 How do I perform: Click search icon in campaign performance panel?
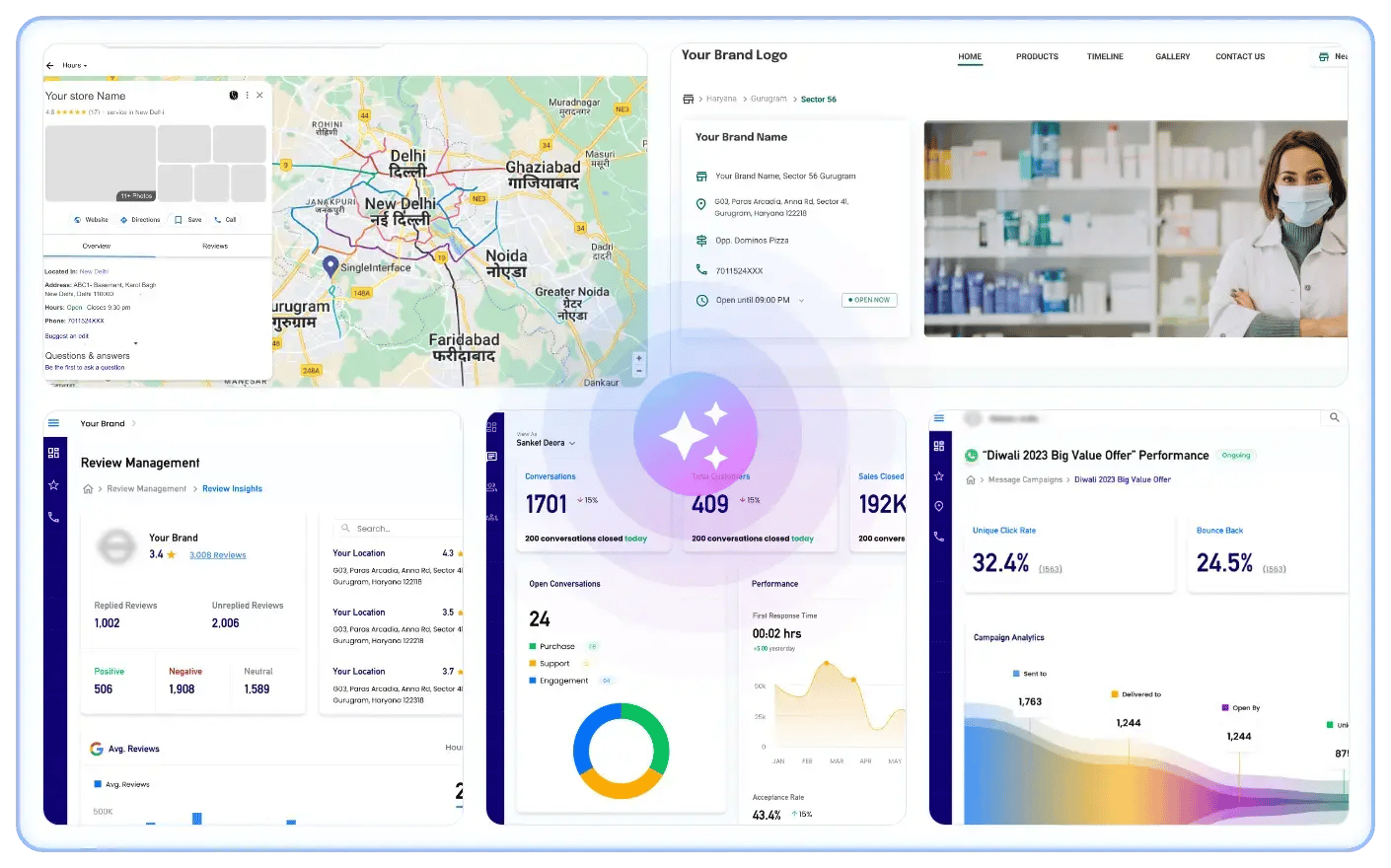coord(1335,418)
